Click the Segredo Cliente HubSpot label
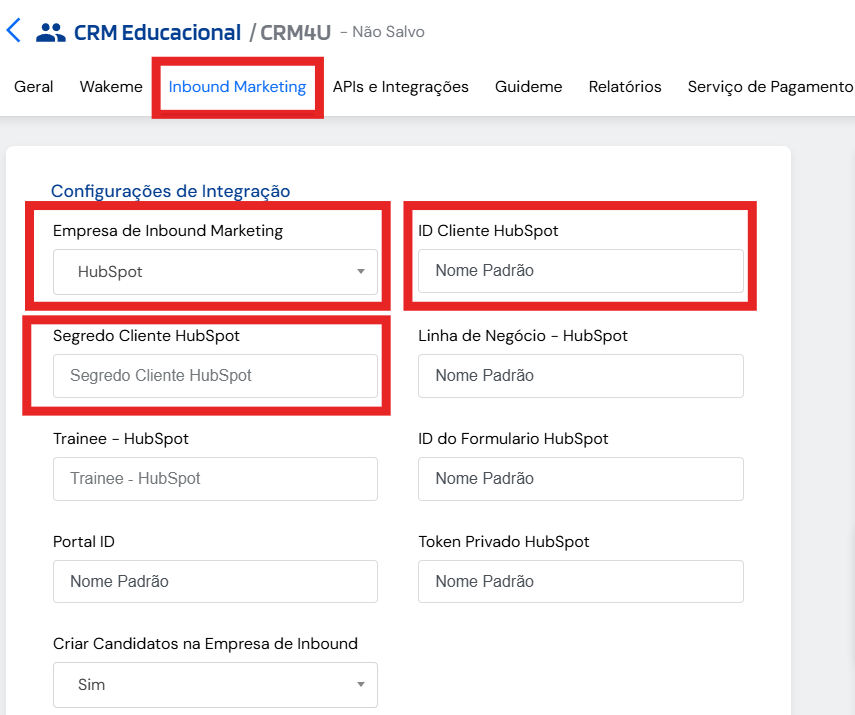 146,335
